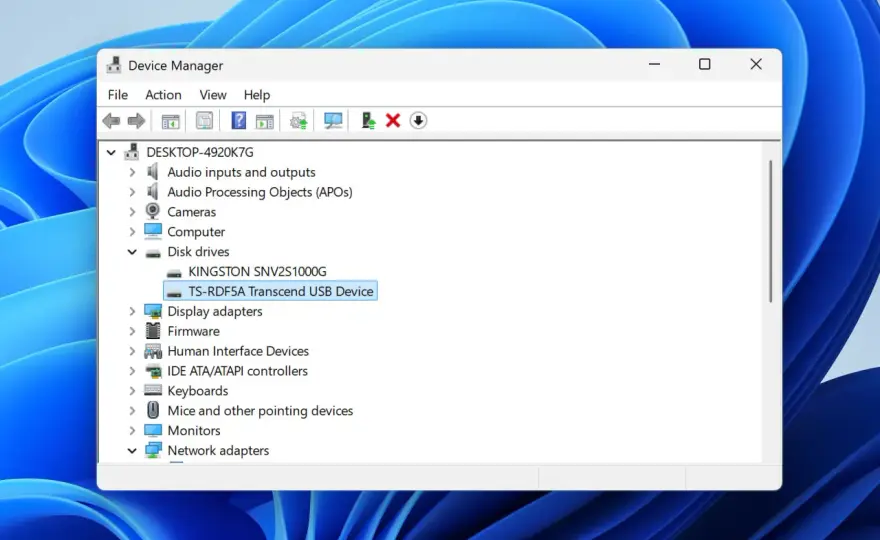Click the Back arrow toolbar icon

click(x=112, y=121)
